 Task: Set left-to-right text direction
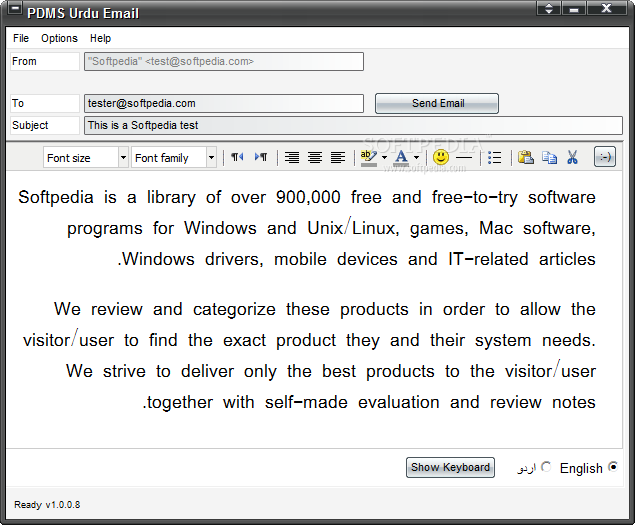tap(261, 157)
